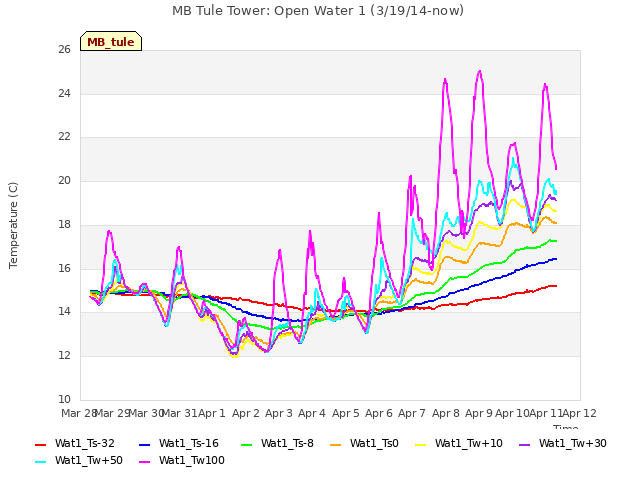Click the cyan Wat1_Tw+50 legend swatch
The image size is (640, 480).
coord(41,462)
